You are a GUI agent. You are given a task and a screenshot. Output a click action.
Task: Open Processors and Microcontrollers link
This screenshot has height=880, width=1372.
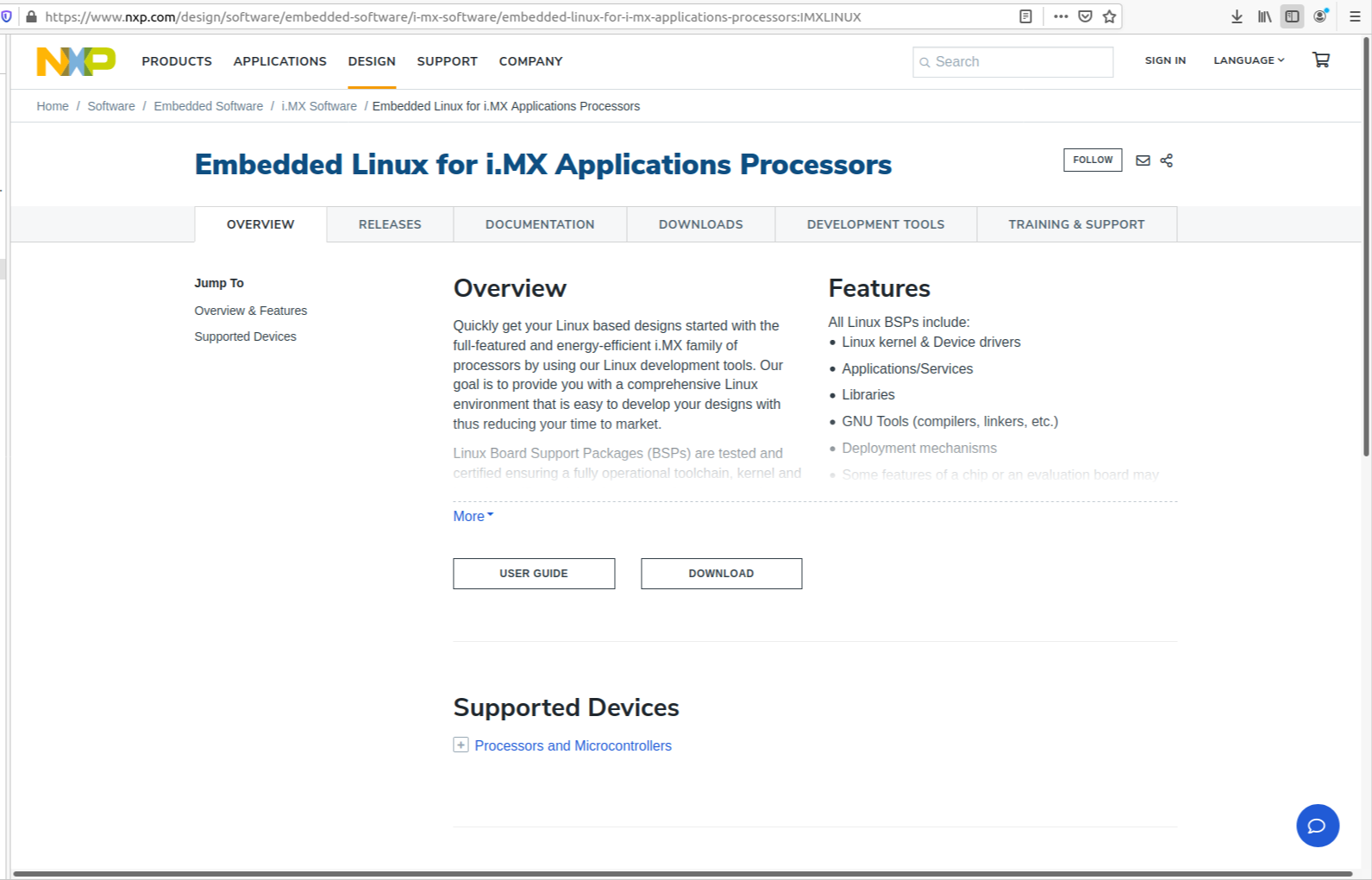click(x=573, y=745)
